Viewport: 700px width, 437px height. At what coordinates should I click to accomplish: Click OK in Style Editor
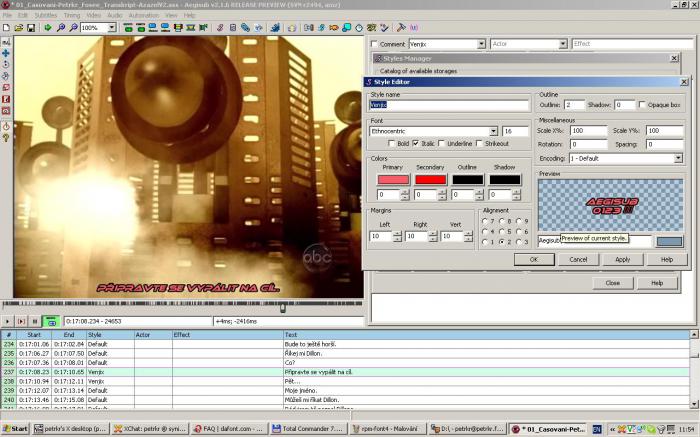(534, 259)
